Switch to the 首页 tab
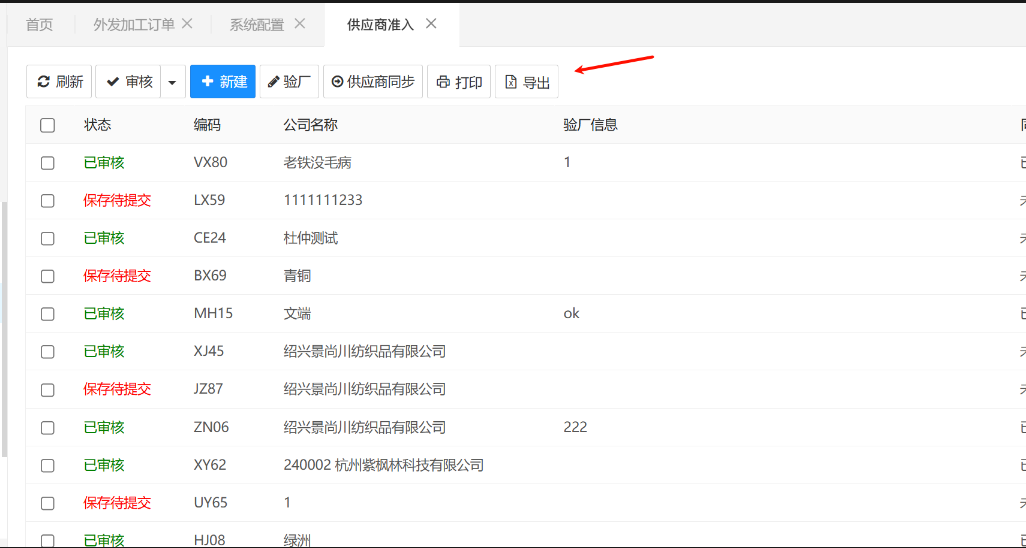Image resolution: width=1026 pixels, height=548 pixels. (x=39, y=25)
